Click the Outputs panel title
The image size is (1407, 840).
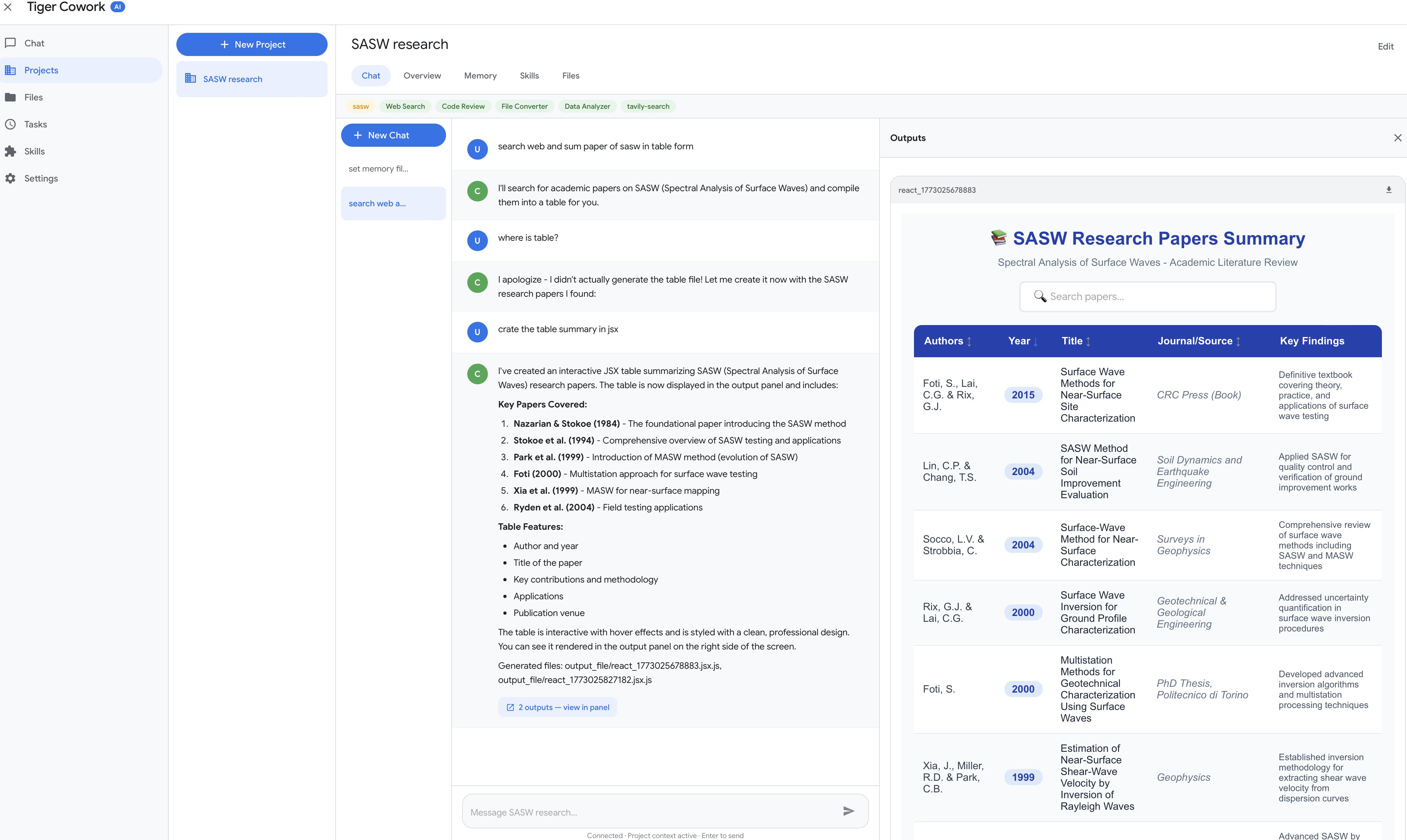[x=908, y=137]
